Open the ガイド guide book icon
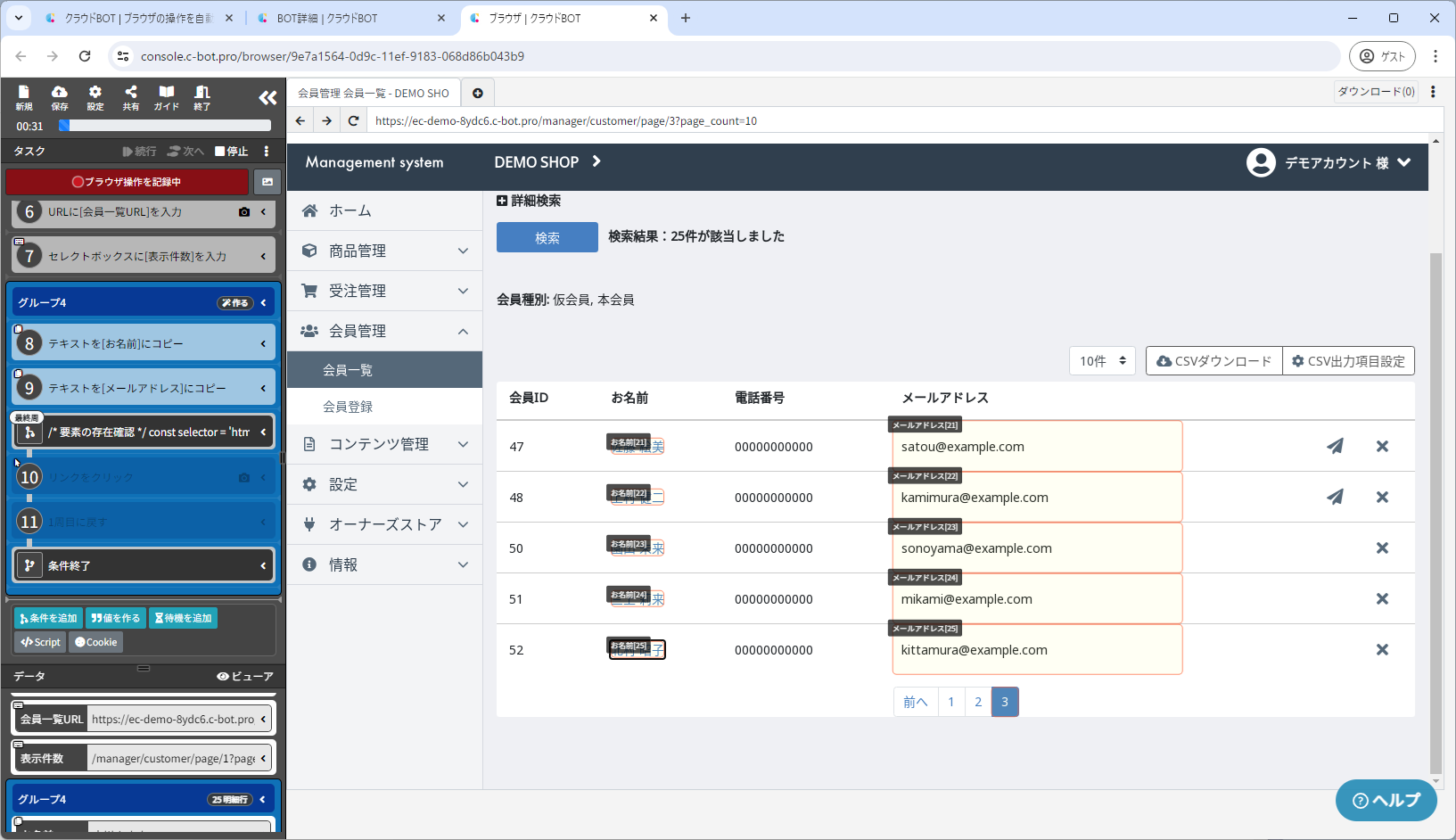 tap(167, 97)
